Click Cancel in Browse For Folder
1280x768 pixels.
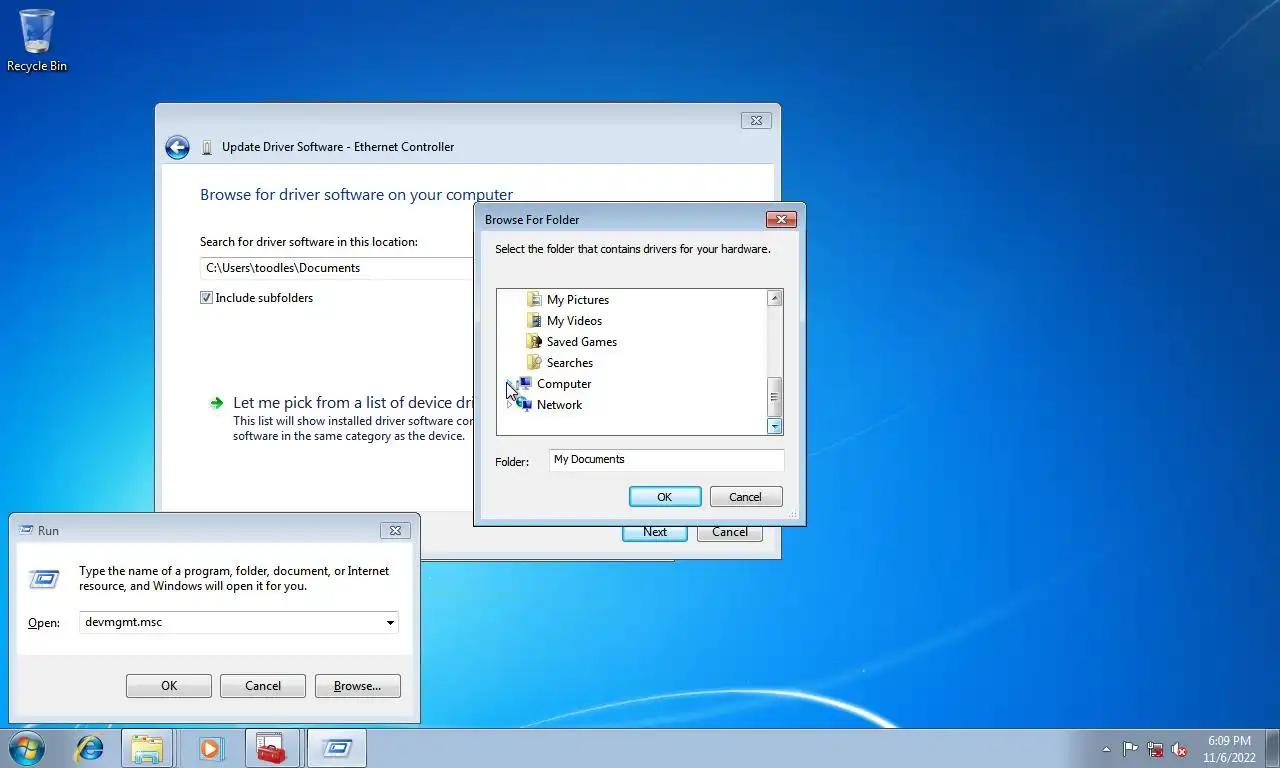tap(746, 497)
